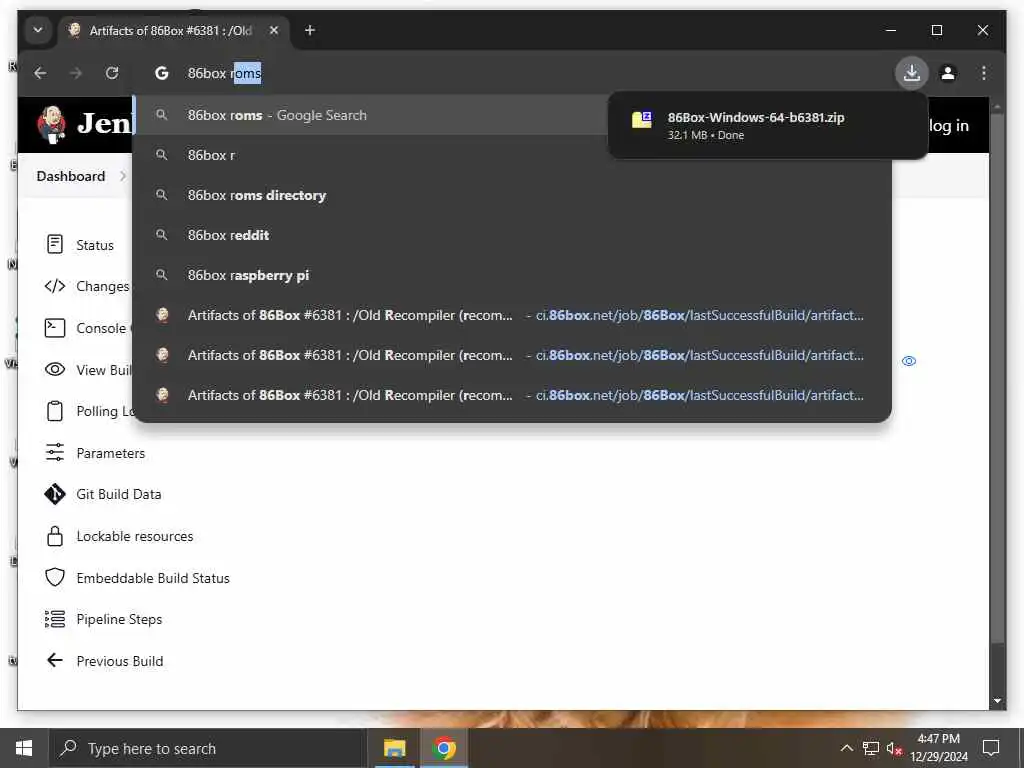Expand the tab search dropdown arrow
The height and width of the screenshot is (768, 1024).
38,30
